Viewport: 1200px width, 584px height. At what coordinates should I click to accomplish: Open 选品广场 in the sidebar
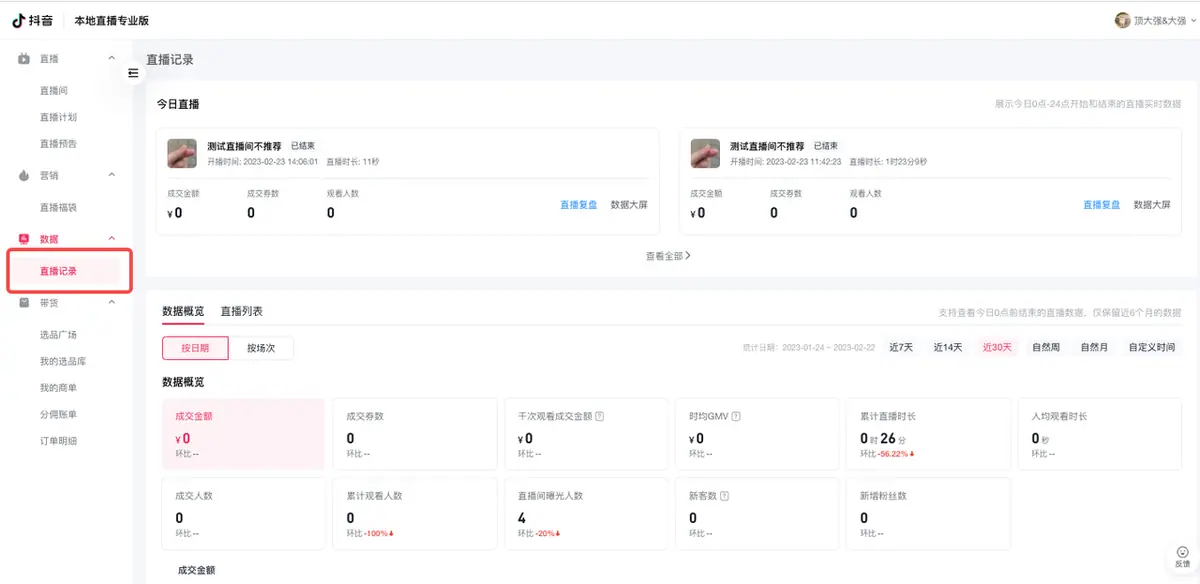58,335
